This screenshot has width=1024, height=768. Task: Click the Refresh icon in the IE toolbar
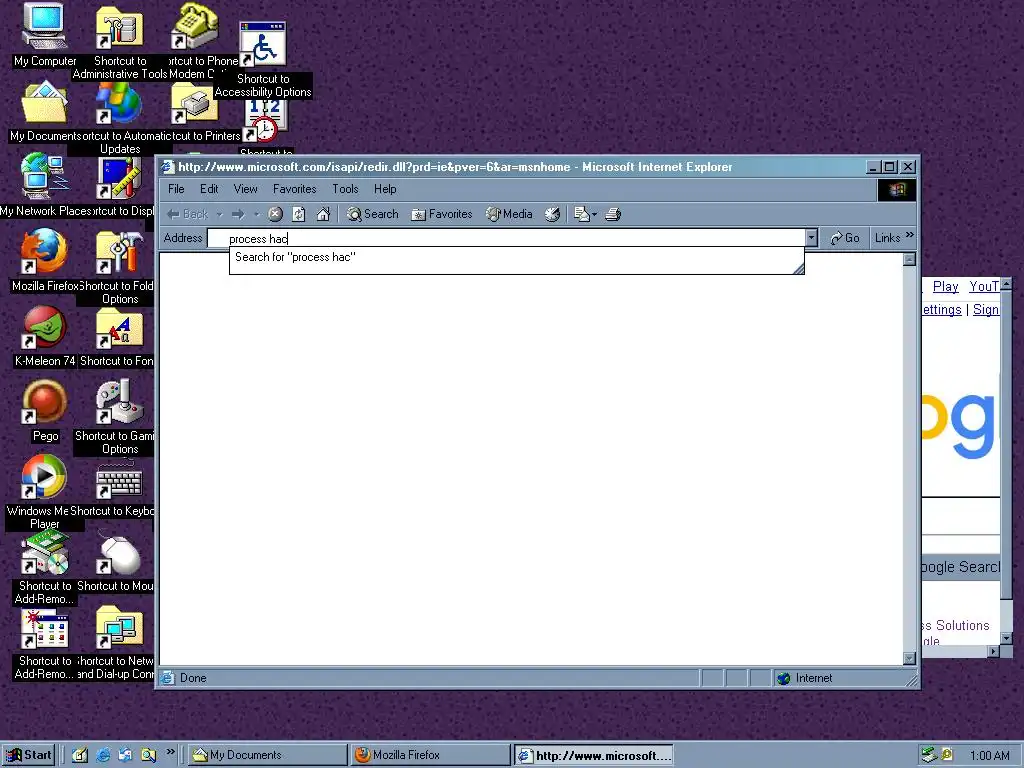tap(298, 214)
